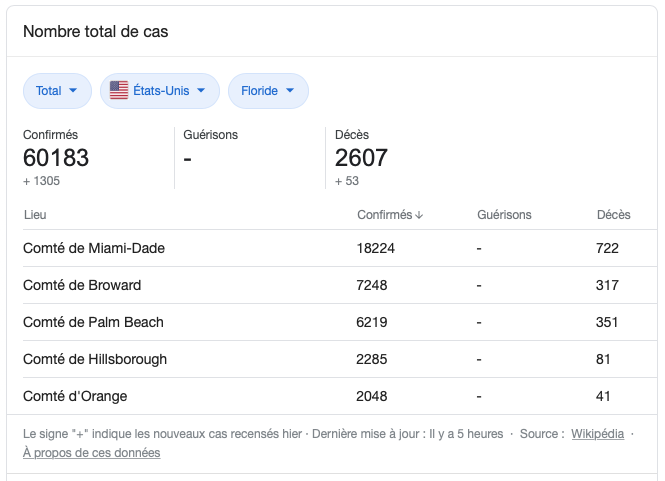Open the Floride region dropdown
665x481 pixels.
point(268,91)
